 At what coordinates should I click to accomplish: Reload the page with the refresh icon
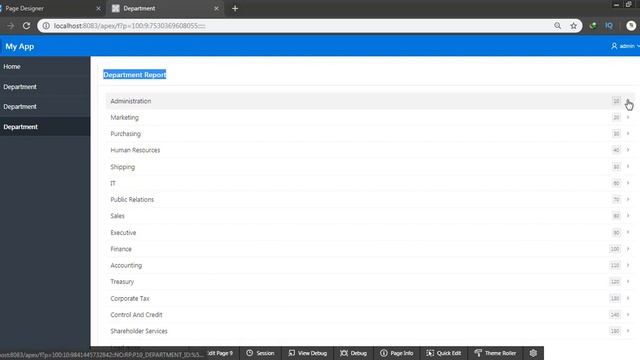27,26
